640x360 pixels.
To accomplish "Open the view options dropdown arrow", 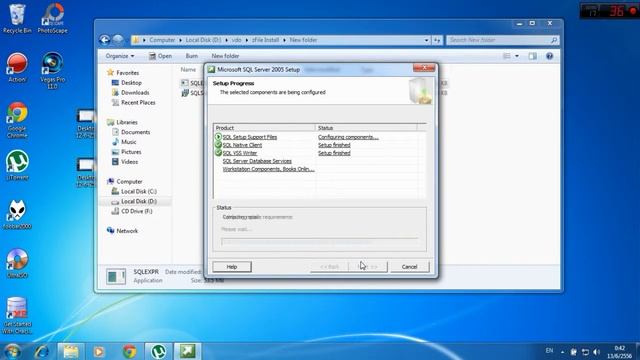I will point(517,56).
